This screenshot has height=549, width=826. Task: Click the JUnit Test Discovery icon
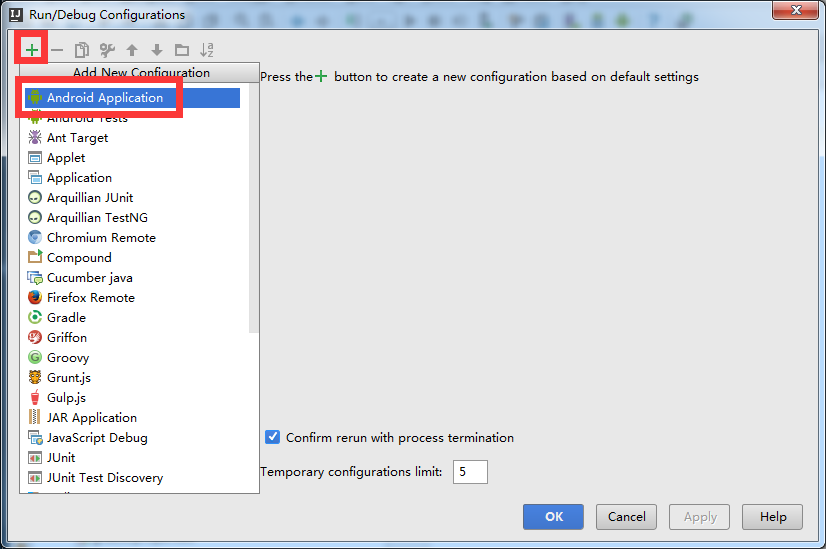[x=35, y=478]
